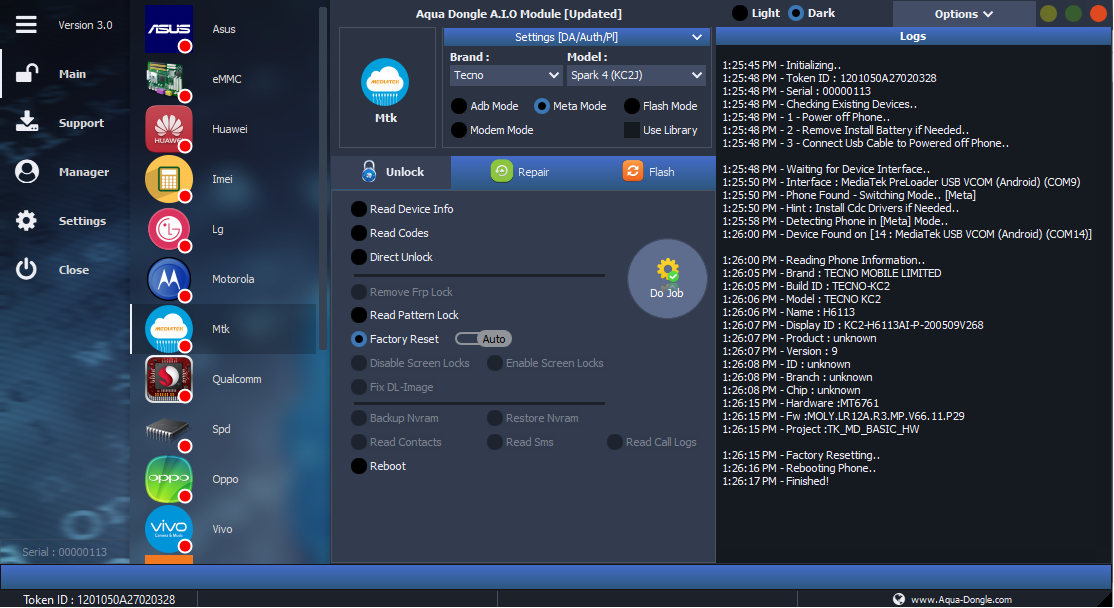Select Read Pattern Lock option
Screen dimensions: 1114x608
coord(405,315)
